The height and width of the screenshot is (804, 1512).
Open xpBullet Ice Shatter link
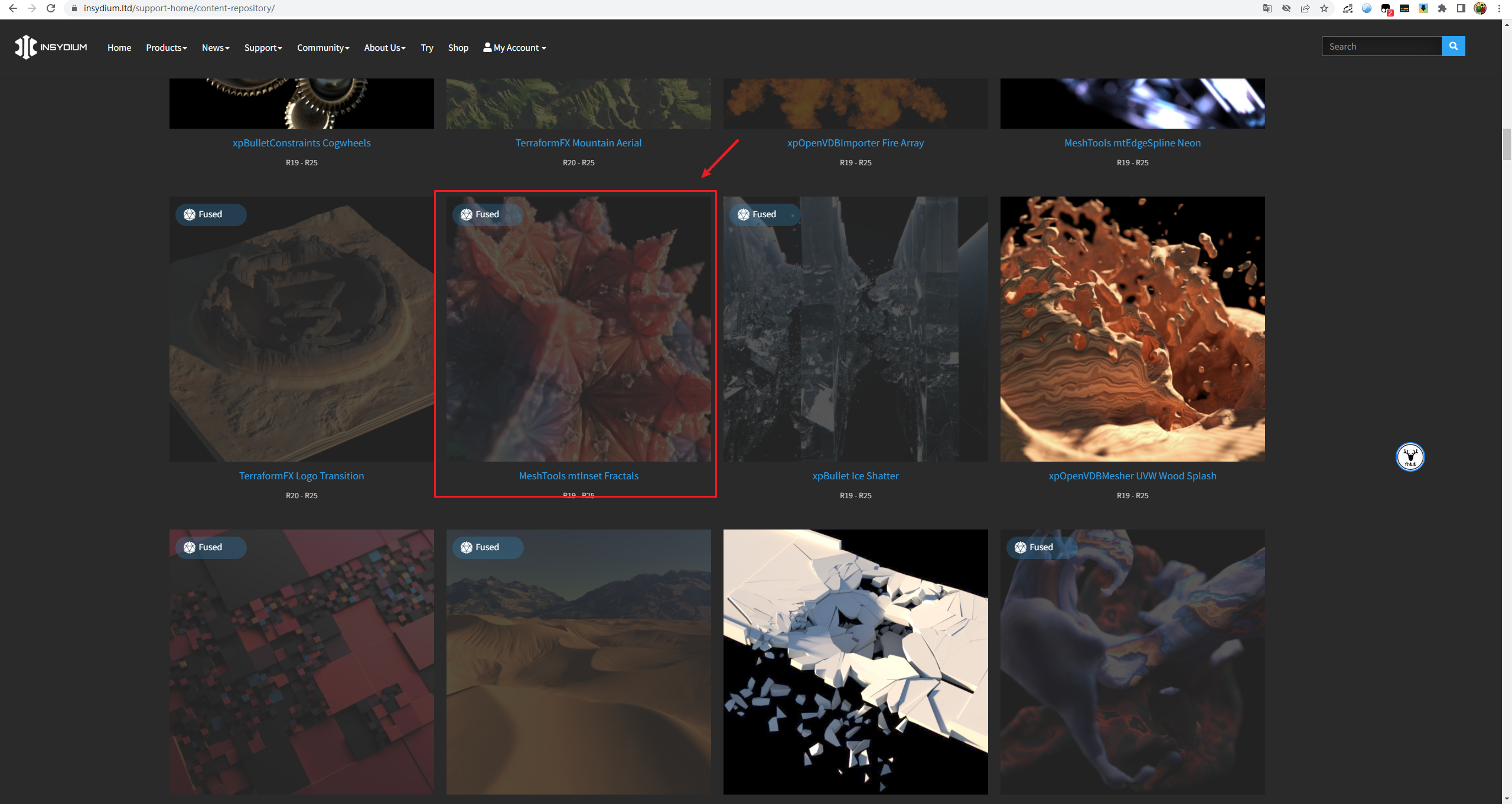(x=855, y=476)
